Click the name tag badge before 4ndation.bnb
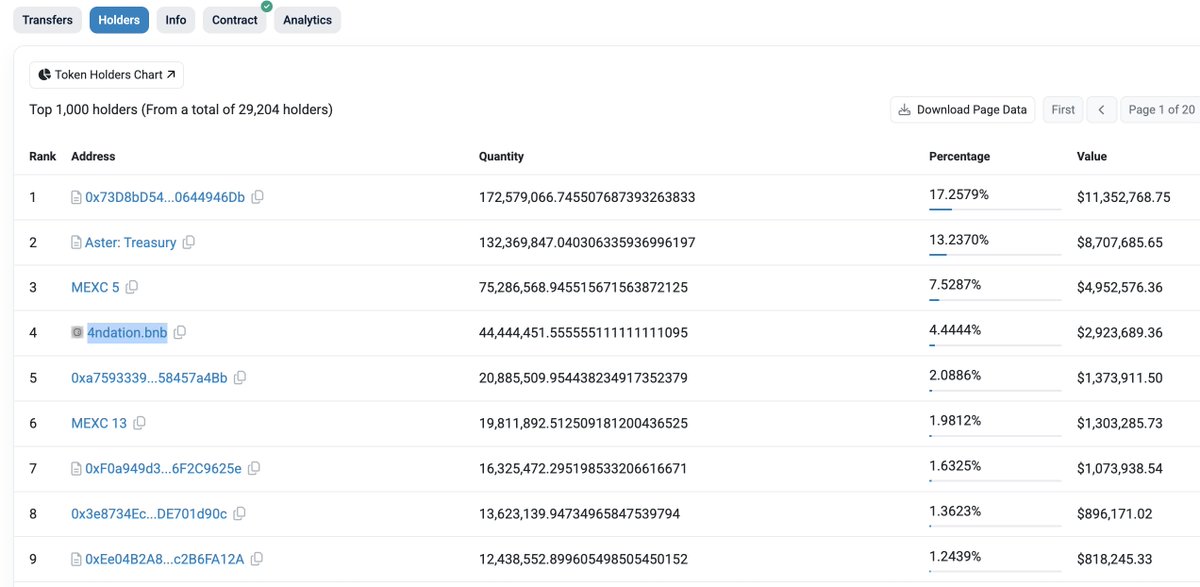Viewport: 1200px width, 587px height. (x=77, y=332)
